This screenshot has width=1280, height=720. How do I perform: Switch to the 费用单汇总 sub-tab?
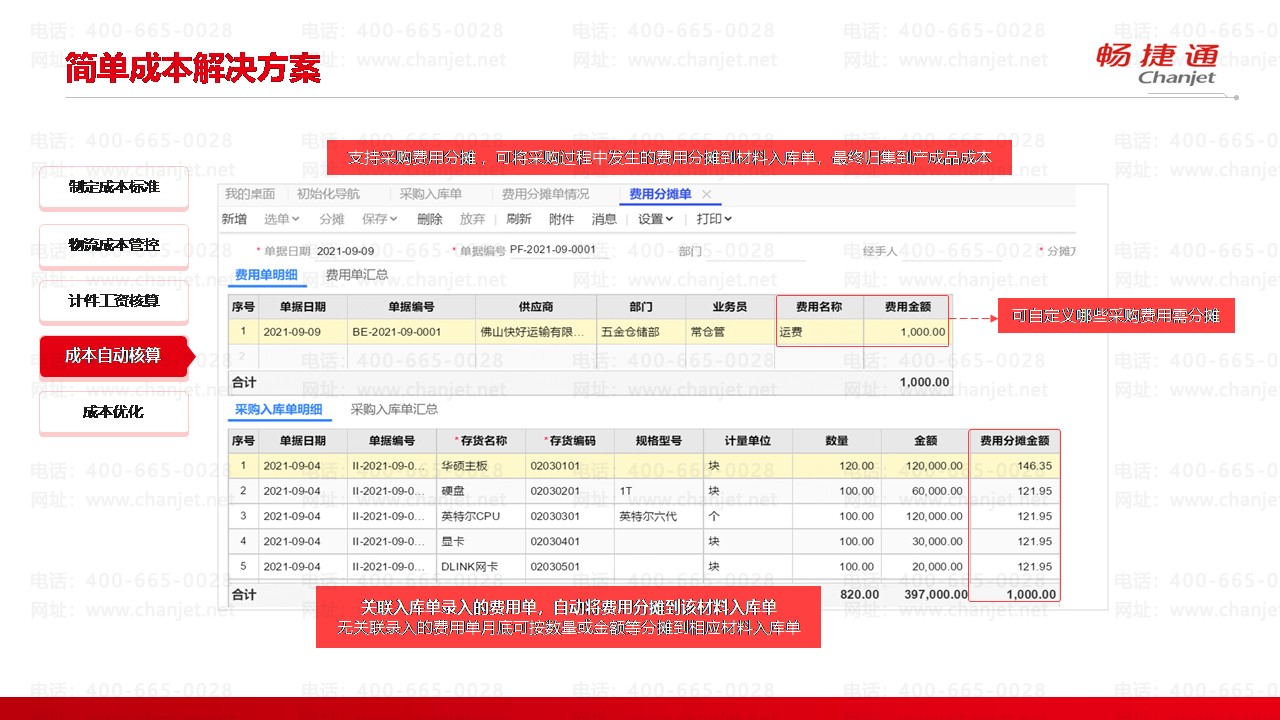(357, 275)
